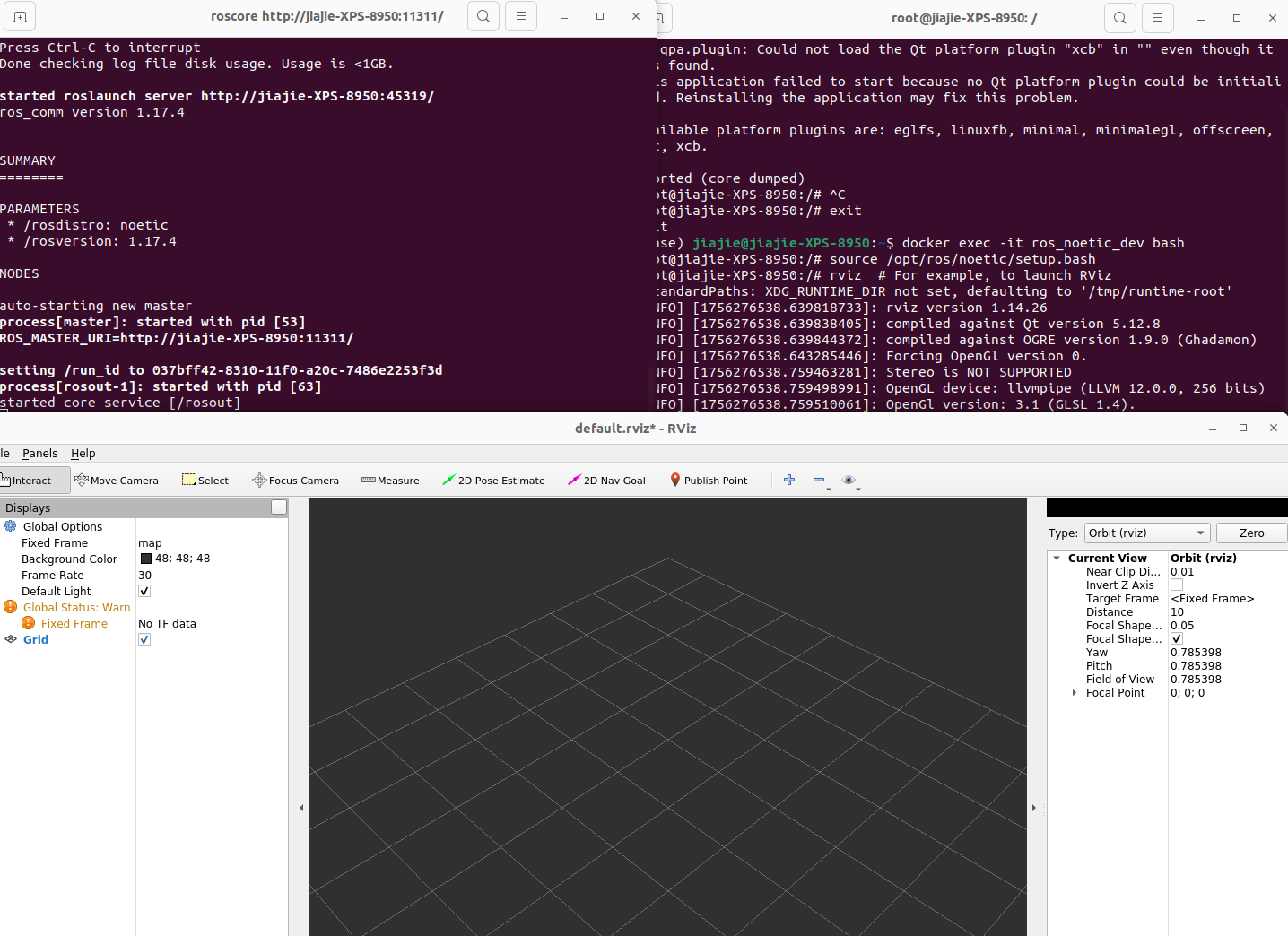Open the roscore terminal hamburger menu

coord(521,16)
